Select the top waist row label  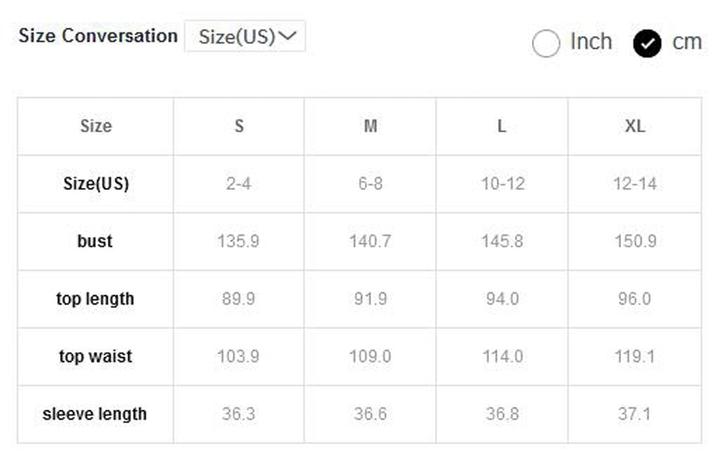point(95,356)
